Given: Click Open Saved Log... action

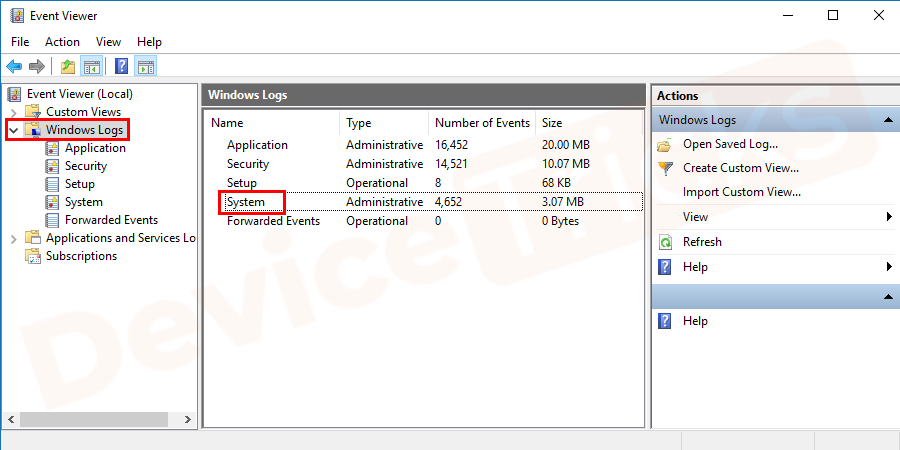Looking at the screenshot, I should [730, 144].
